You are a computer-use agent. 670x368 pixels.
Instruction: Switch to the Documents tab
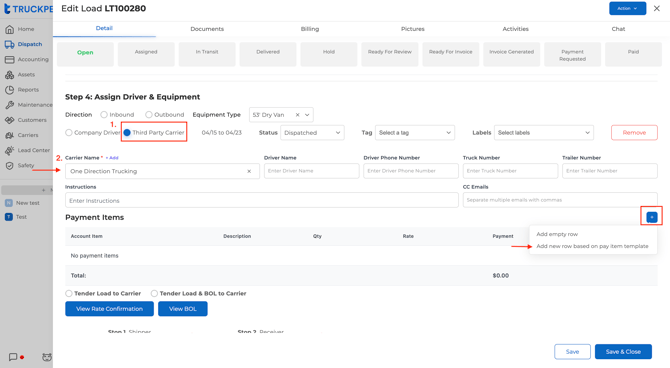pyautogui.click(x=207, y=29)
